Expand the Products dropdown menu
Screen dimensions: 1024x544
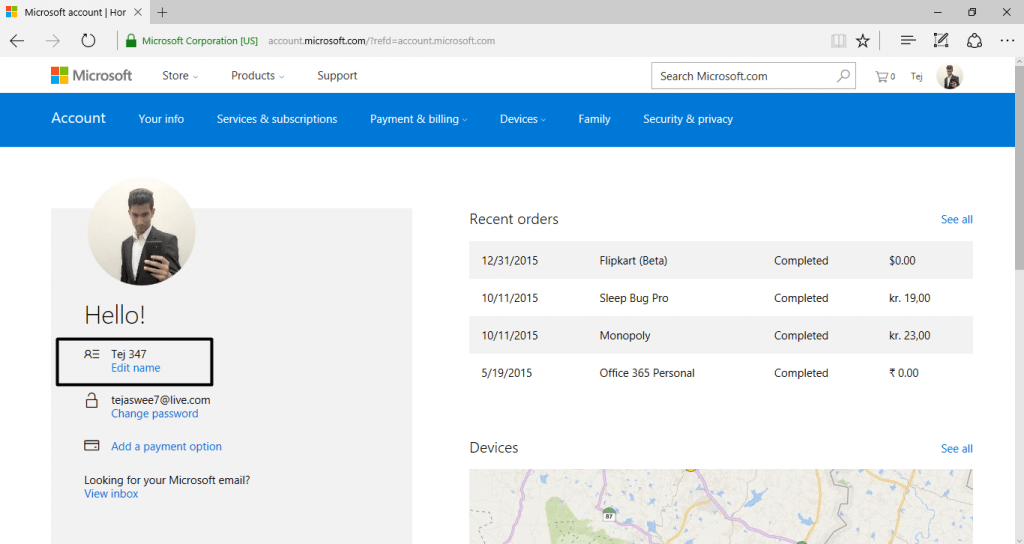(257, 76)
